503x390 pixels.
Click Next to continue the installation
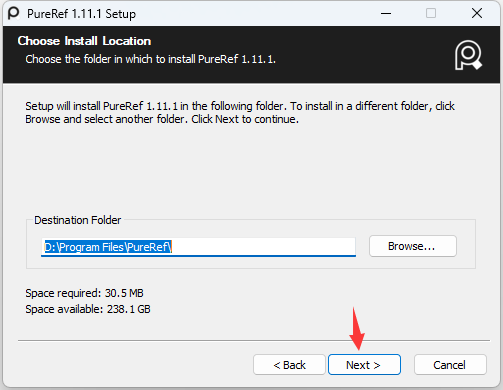[x=364, y=365]
